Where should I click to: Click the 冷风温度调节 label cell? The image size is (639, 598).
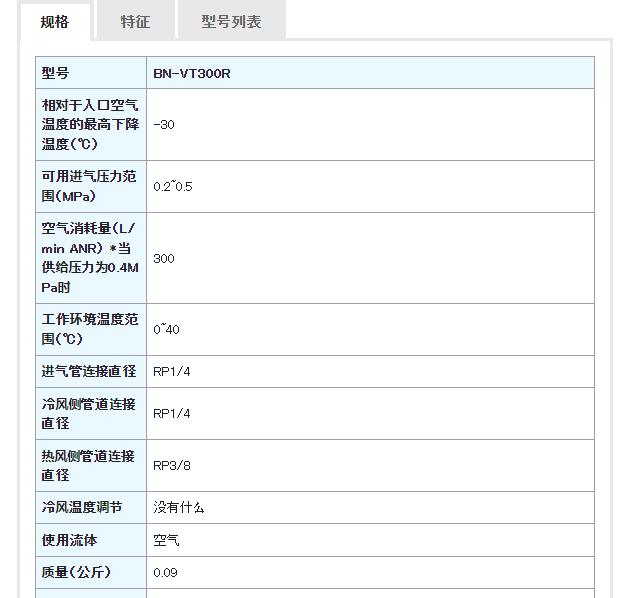[x=91, y=508]
